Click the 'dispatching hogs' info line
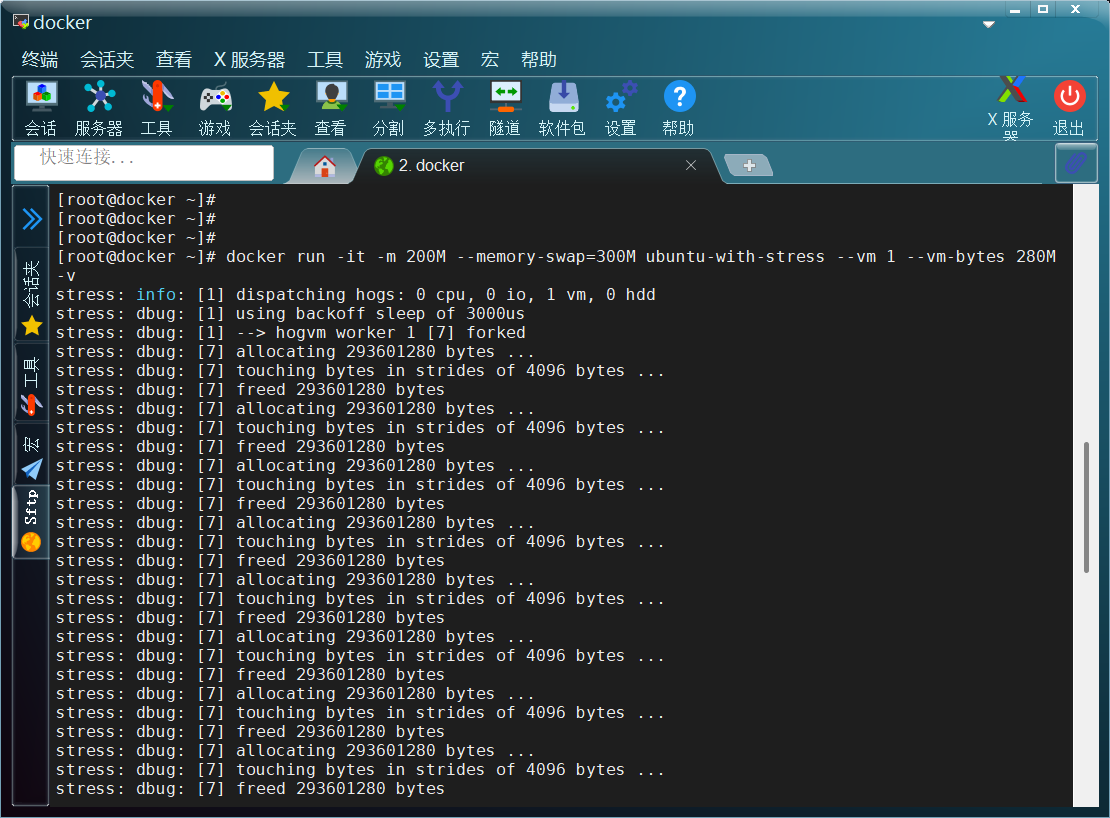 (355, 294)
